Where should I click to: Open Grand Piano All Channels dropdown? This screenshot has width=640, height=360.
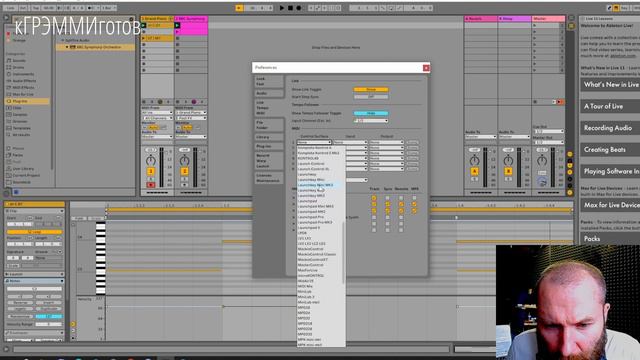pyautogui.click(x=157, y=118)
